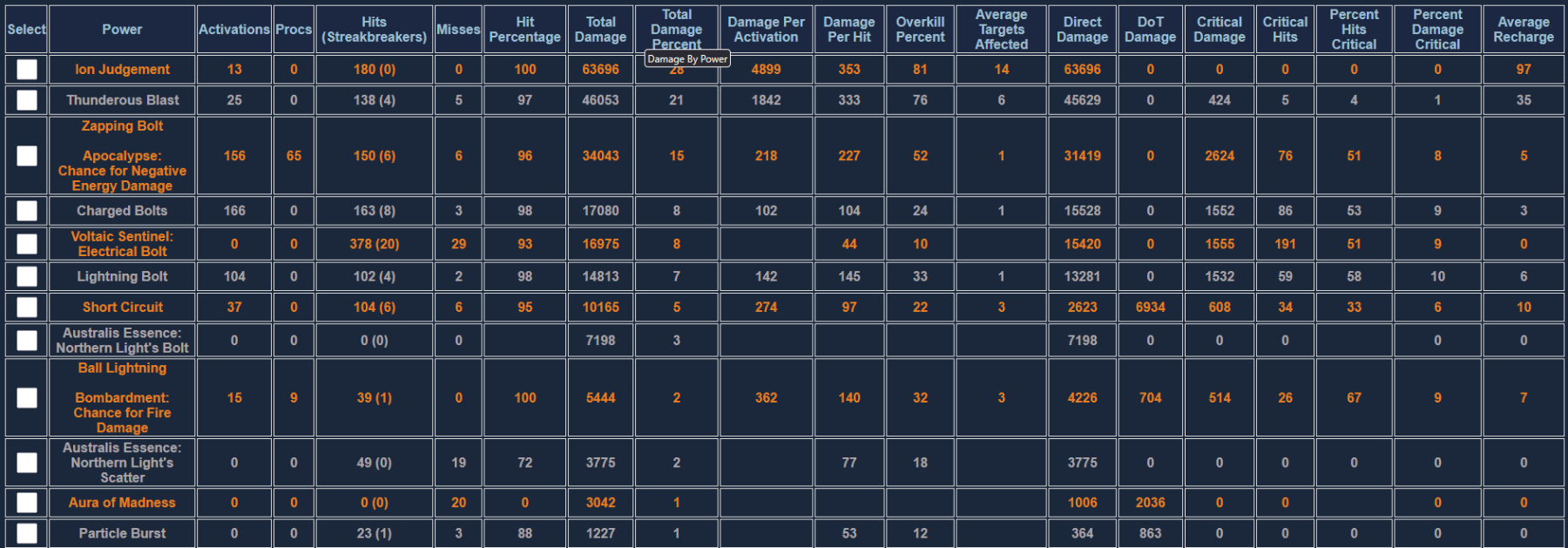1568x548 pixels.
Task: Tick the Particle Burst row checkbox
Action: (x=27, y=533)
